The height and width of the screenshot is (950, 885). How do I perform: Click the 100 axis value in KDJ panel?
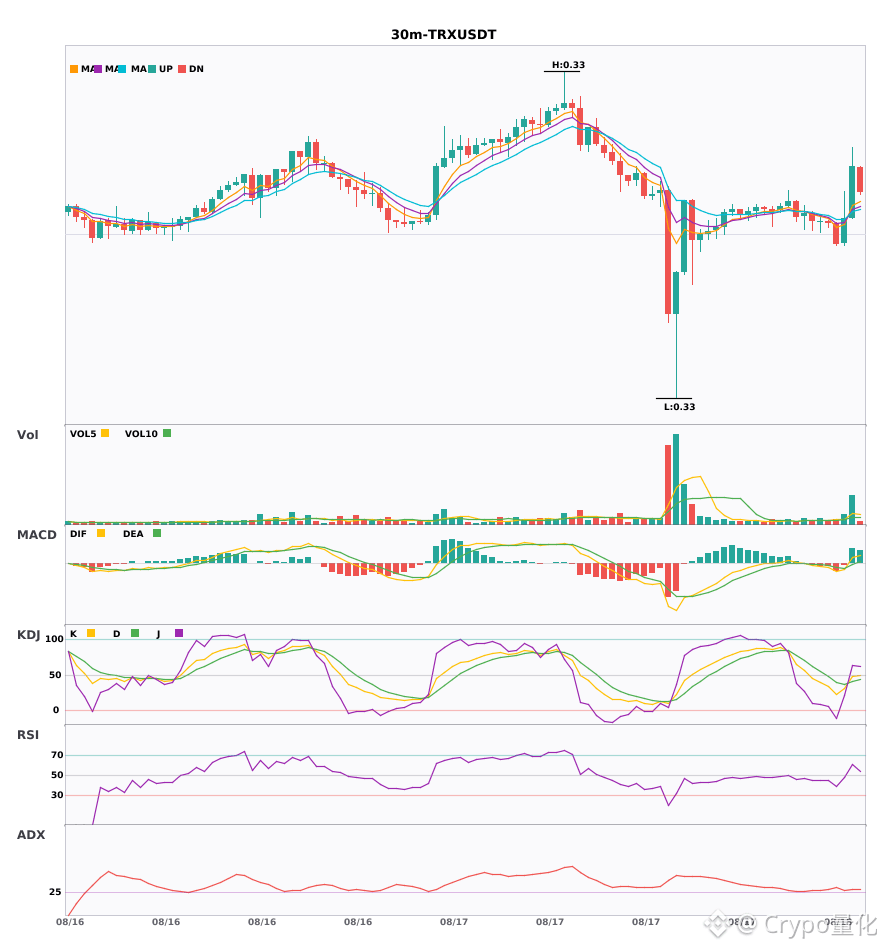tap(54, 639)
